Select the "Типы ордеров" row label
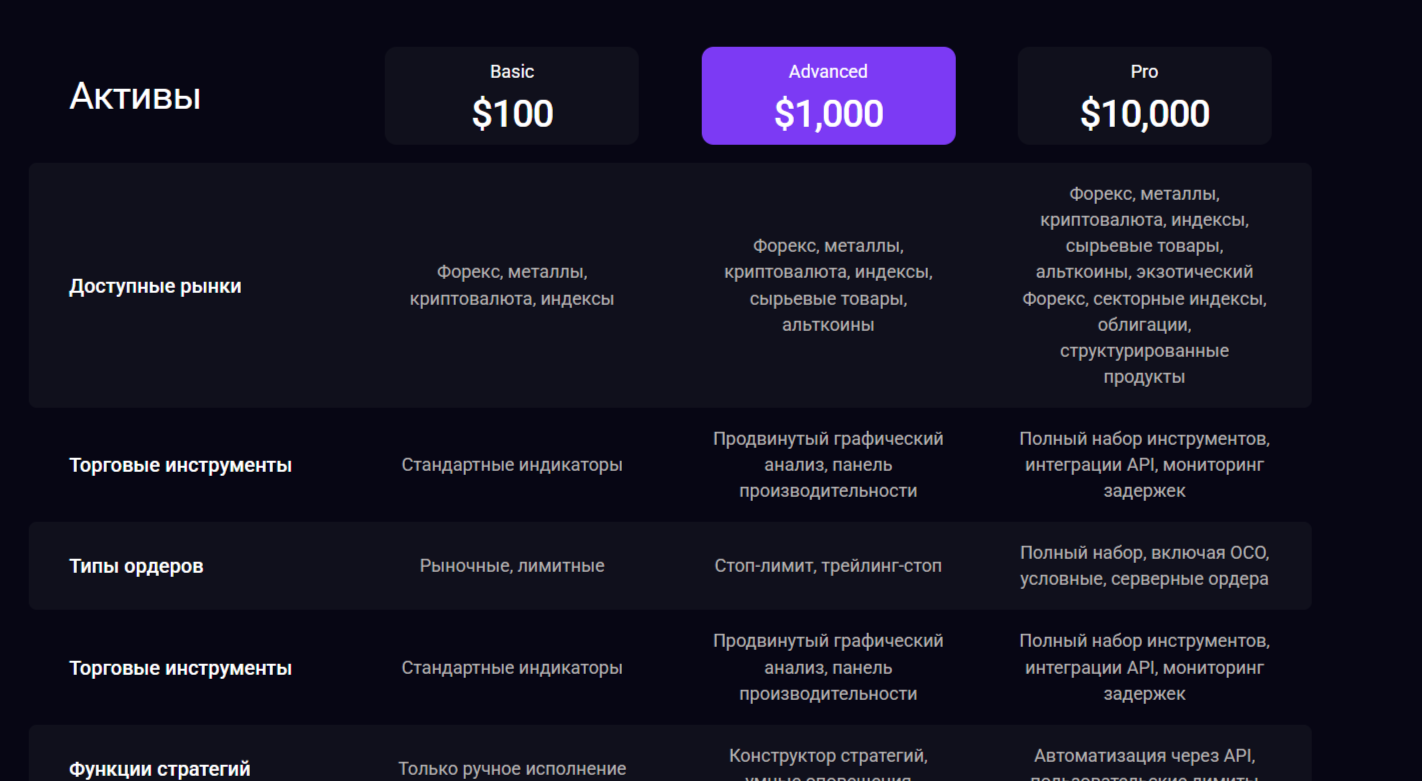Viewport: 1422px width, 781px height. (136, 566)
